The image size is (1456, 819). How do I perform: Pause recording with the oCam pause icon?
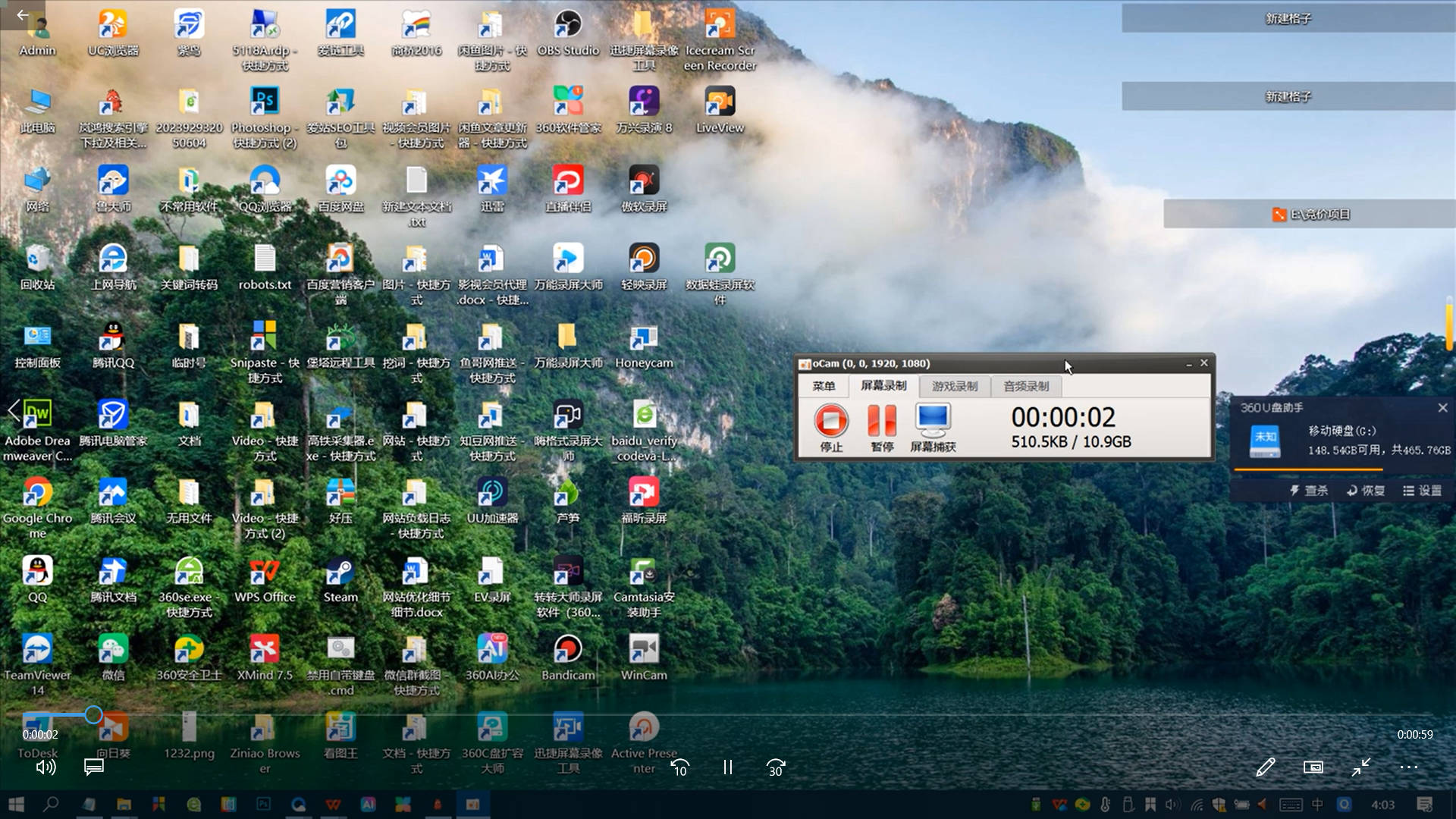click(882, 420)
